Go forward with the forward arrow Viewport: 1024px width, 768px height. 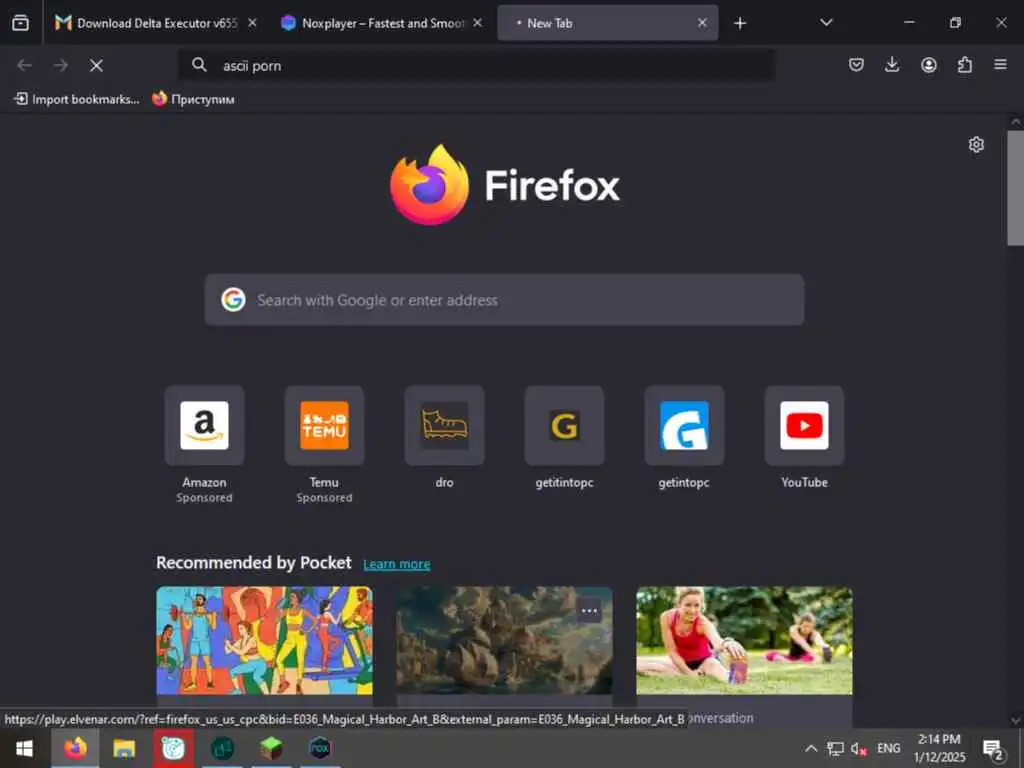(x=61, y=65)
